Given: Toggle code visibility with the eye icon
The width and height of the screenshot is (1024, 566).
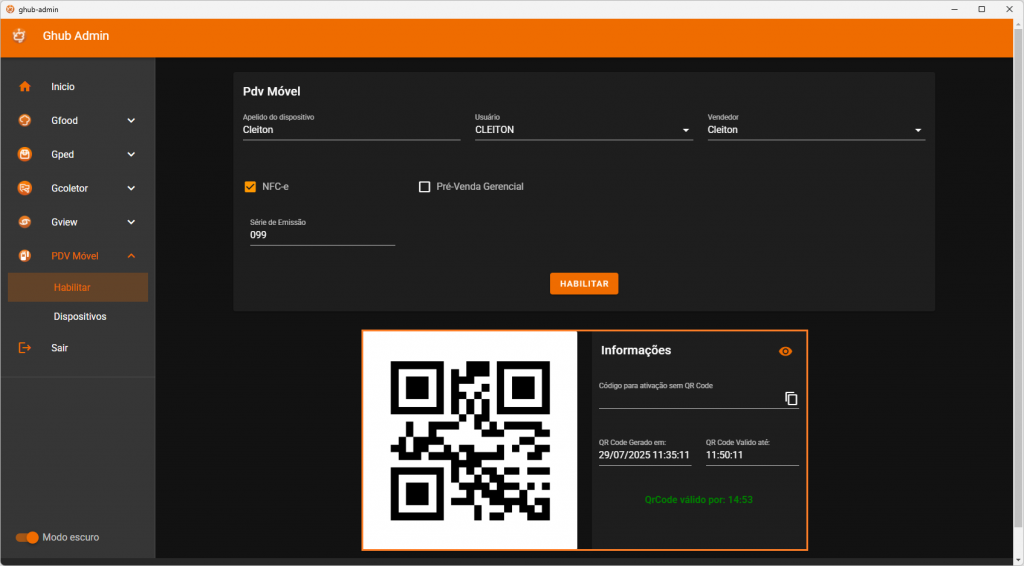Looking at the screenshot, I should [x=786, y=351].
